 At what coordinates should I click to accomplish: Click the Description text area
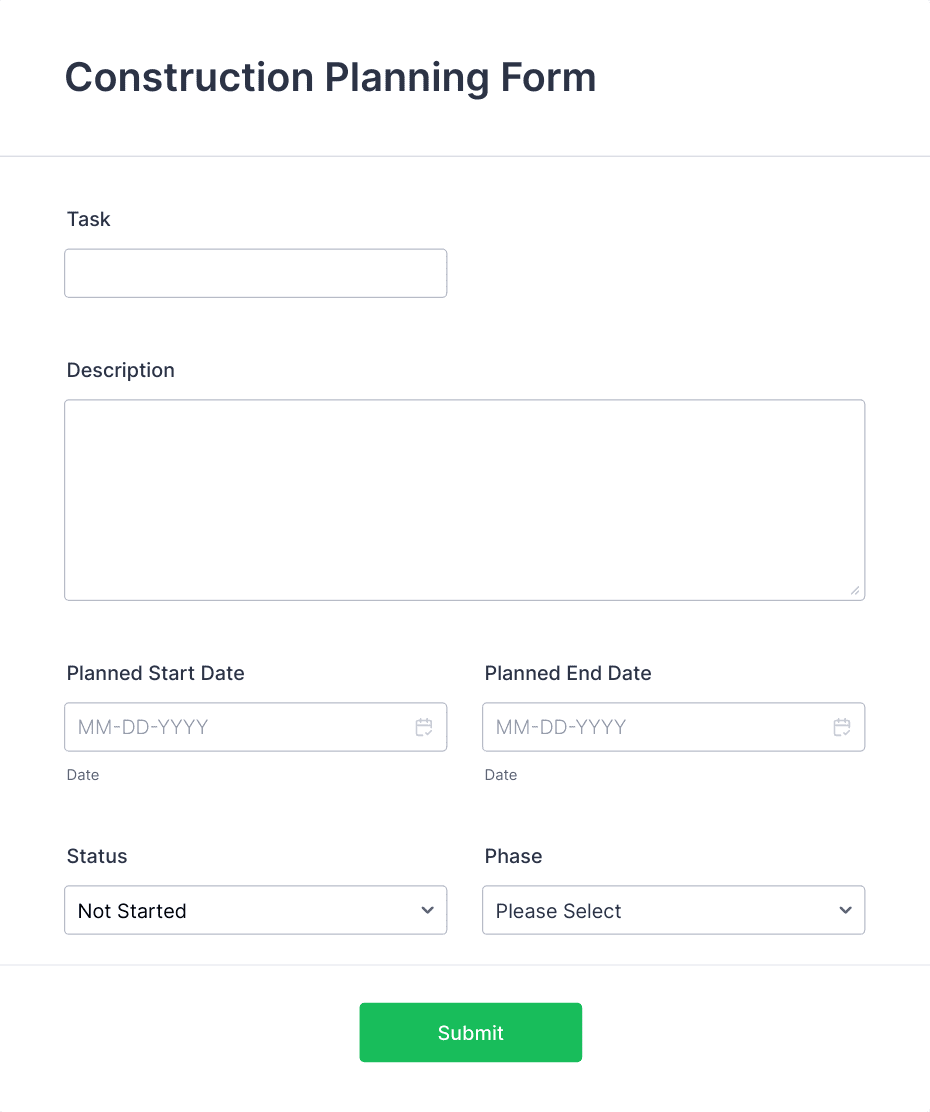[x=464, y=499]
